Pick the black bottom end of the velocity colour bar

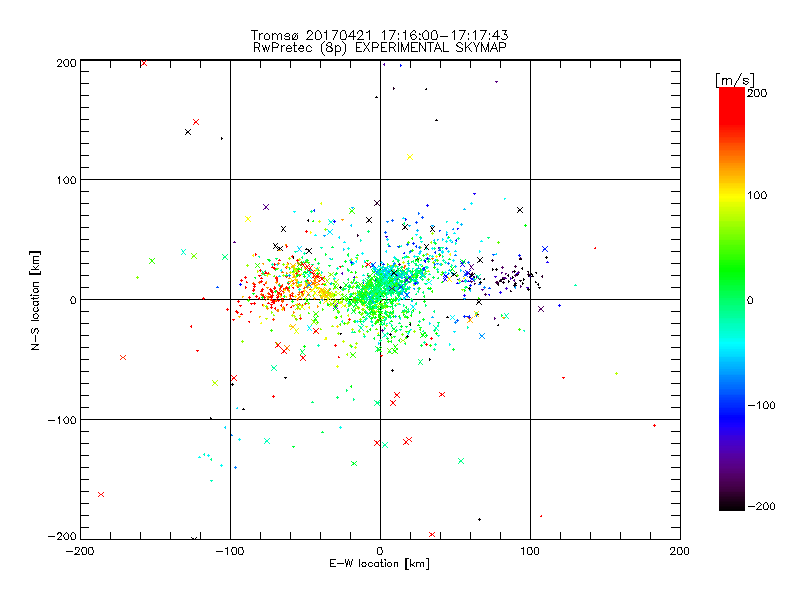tap(732, 505)
